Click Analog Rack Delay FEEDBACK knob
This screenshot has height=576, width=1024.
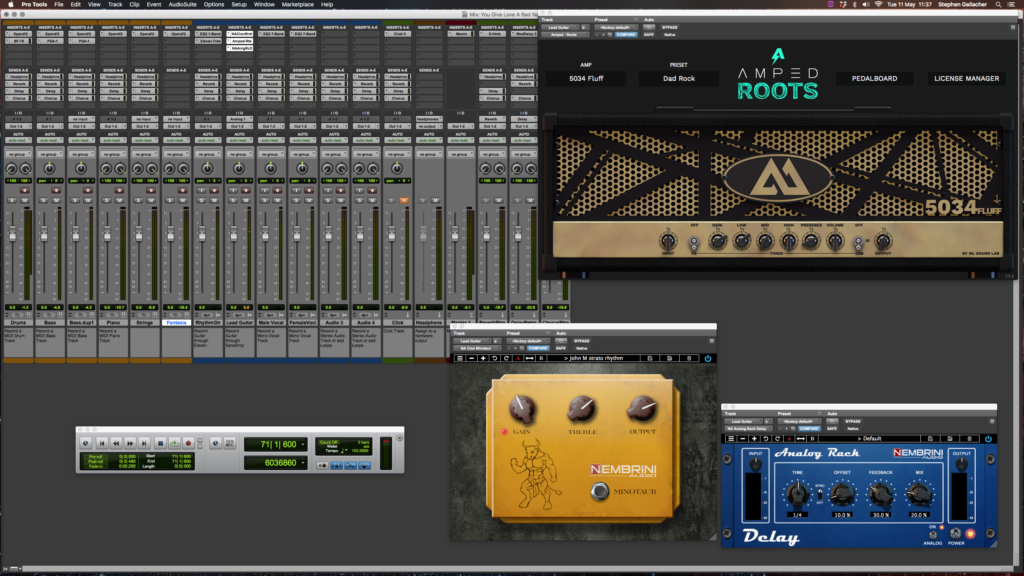pyautogui.click(x=881, y=494)
